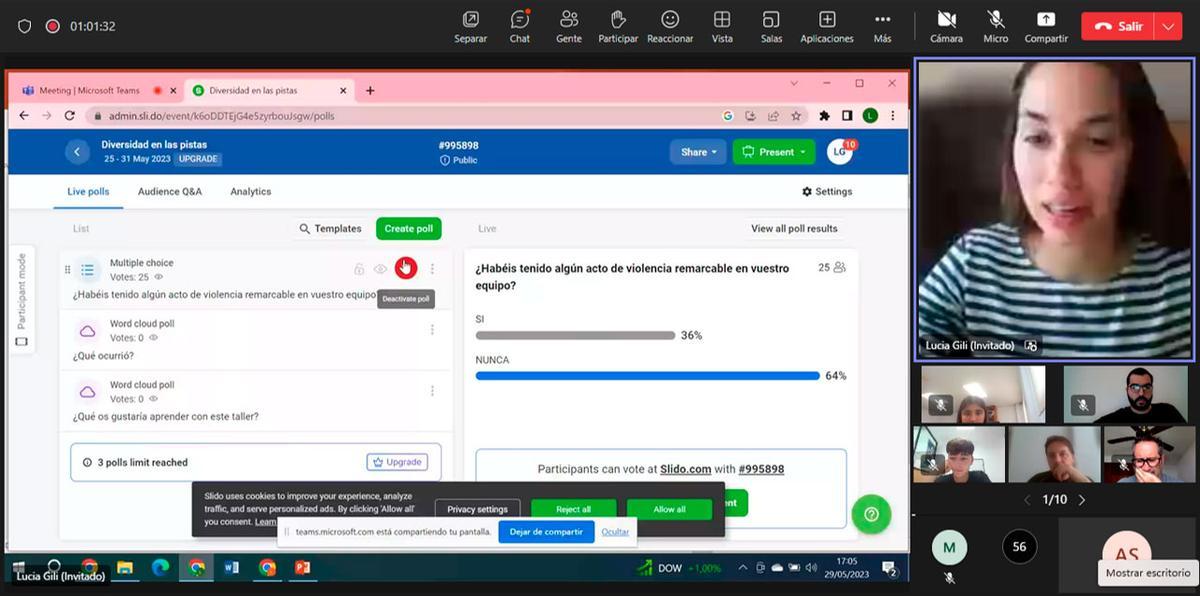This screenshot has height=596, width=1200.
Task: Toggle results visibility eye on multiple choice poll
Action: tap(380, 269)
